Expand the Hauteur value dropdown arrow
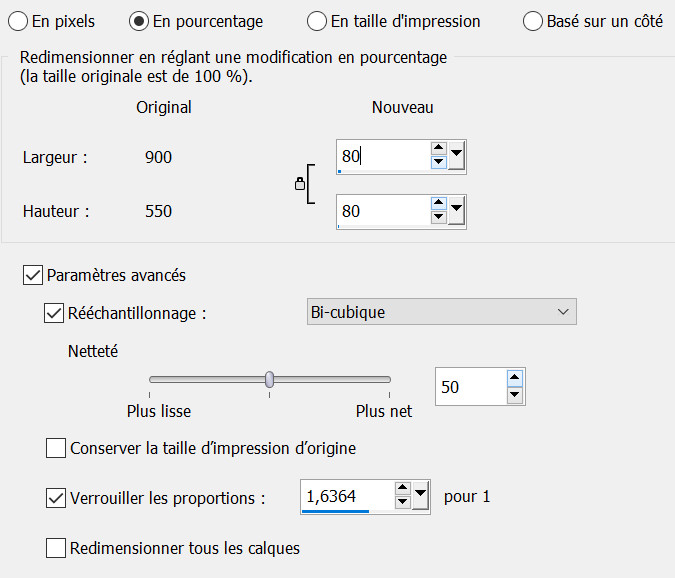 [456, 211]
